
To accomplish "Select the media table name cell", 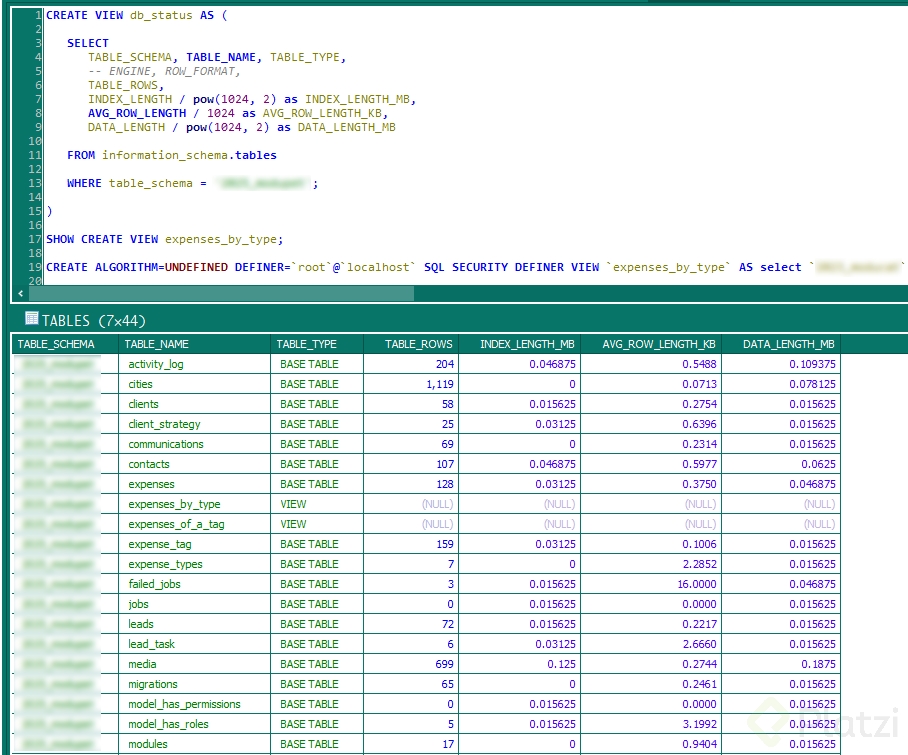I will pyautogui.click(x=194, y=664).
